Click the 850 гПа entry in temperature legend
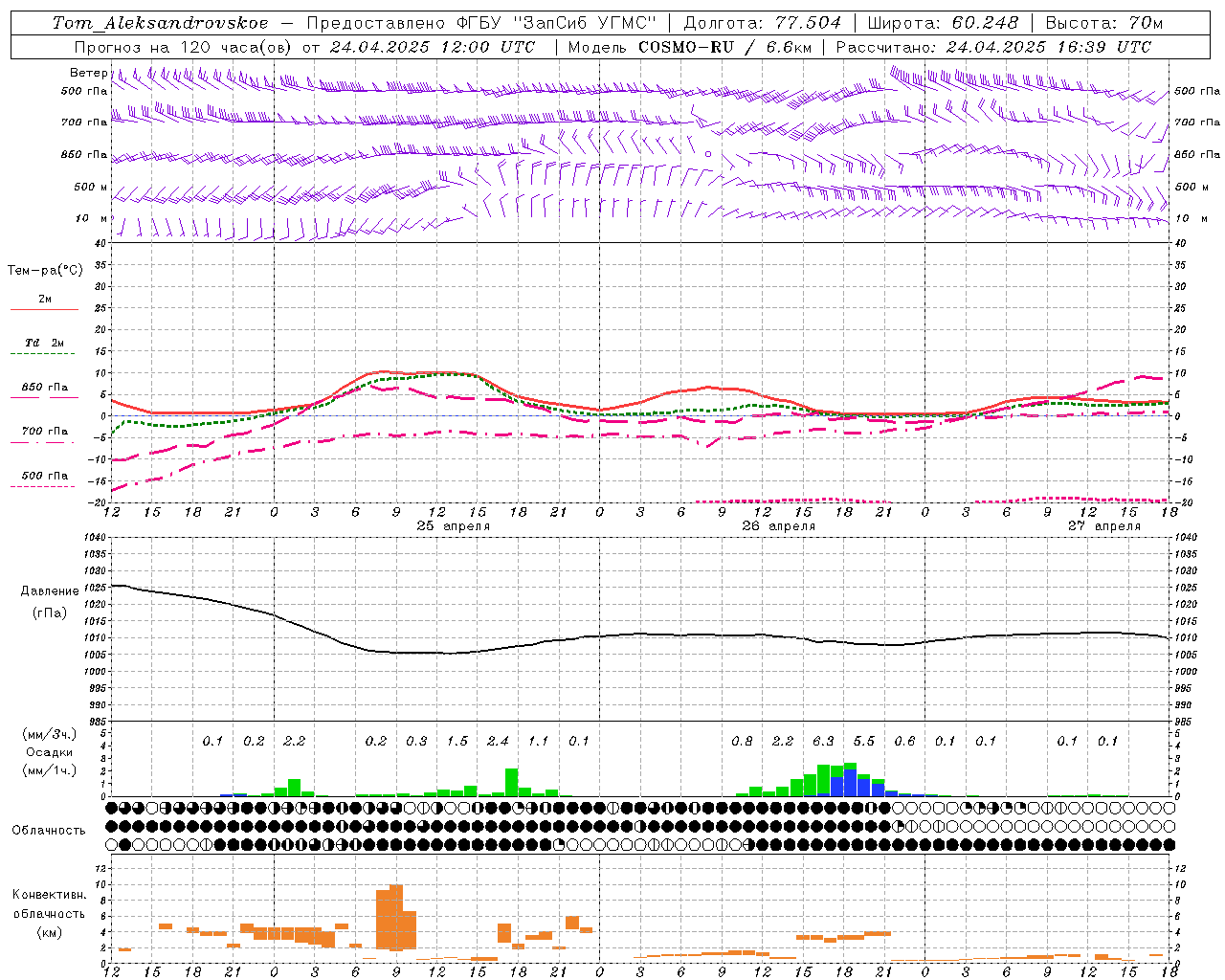This screenshot has width=1225, height=980. pyautogui.click(x=45, y=388)
